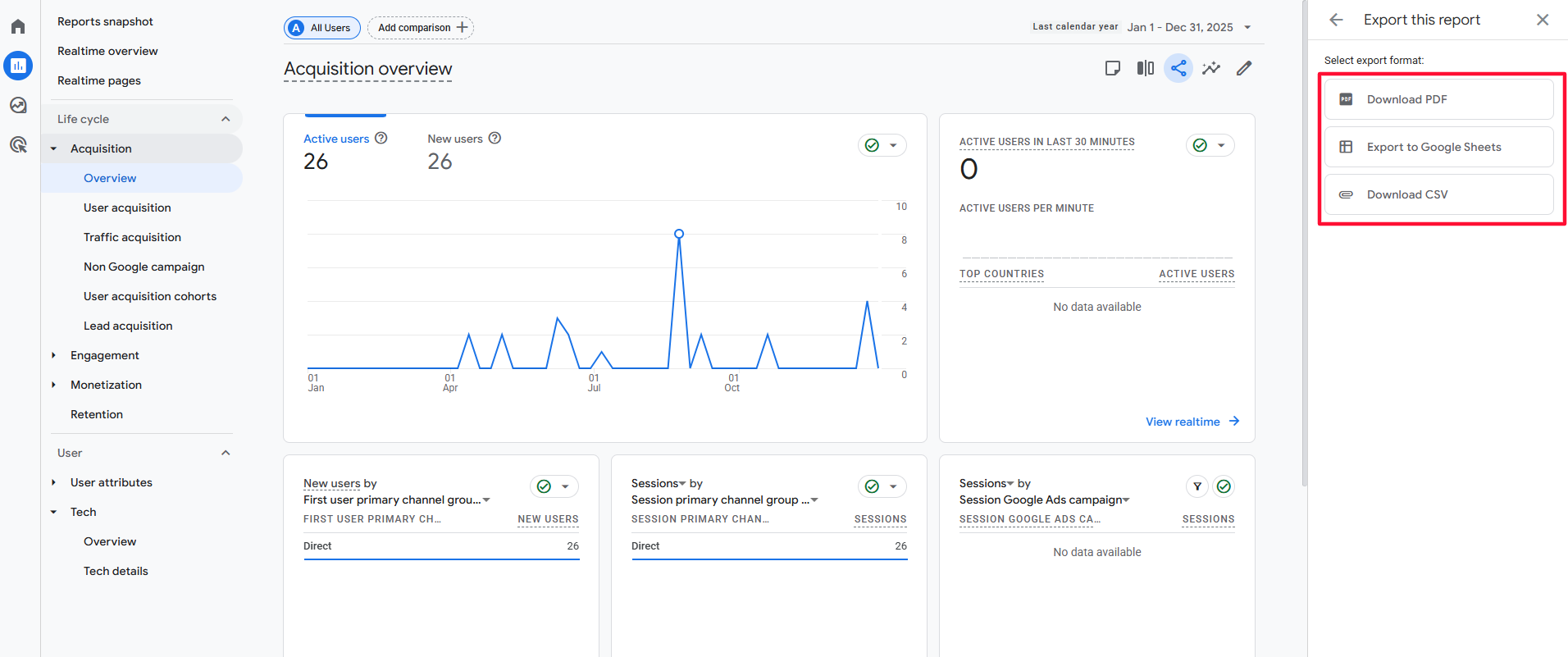1568x657 pixels.
Task: Open Realtime pages
Action: [x=99, y=80]
